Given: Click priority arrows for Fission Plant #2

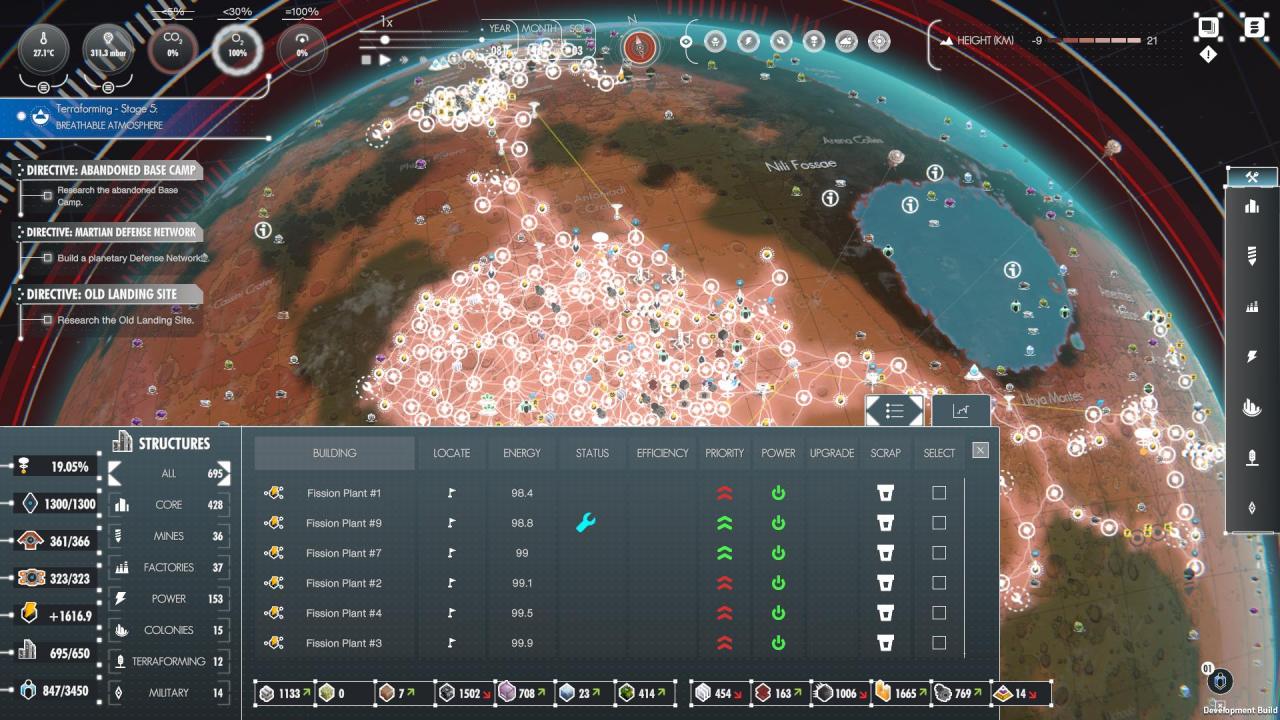Looking at the screenshot, I should [725, 583].
